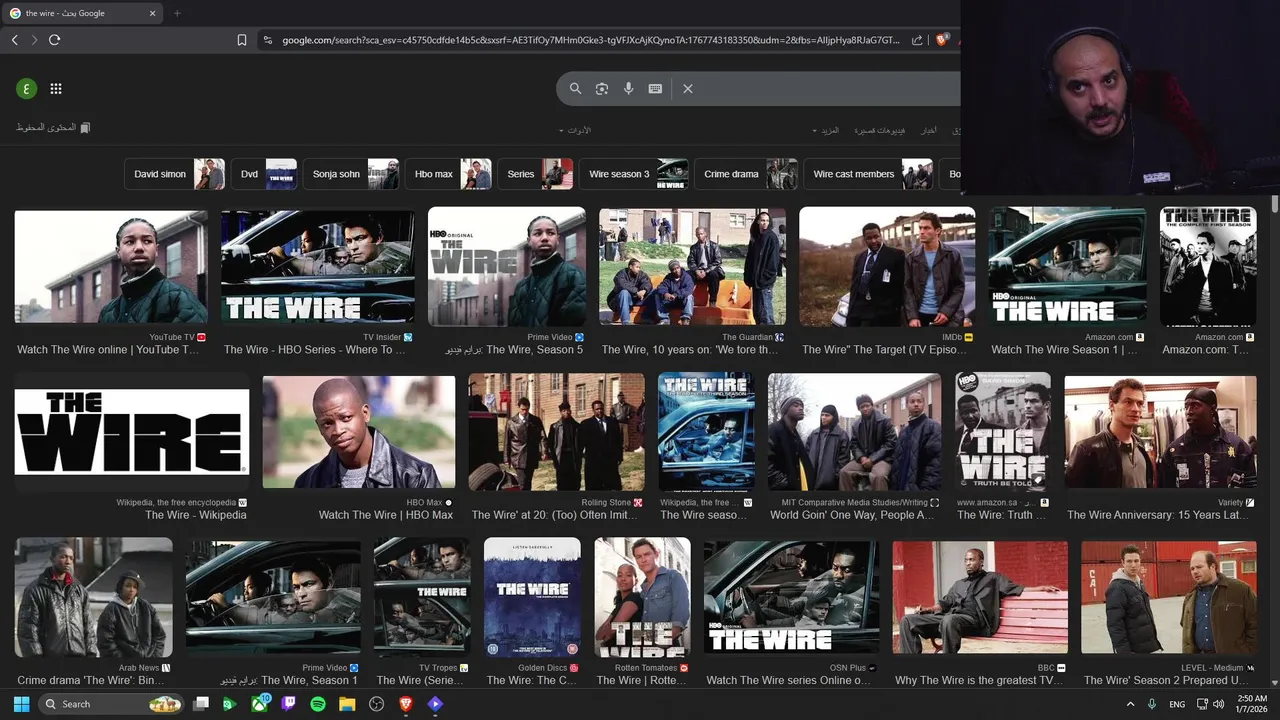
Task: Open the Prime Video 'The Wire, Season 5' image
Action: coord(507,267)
